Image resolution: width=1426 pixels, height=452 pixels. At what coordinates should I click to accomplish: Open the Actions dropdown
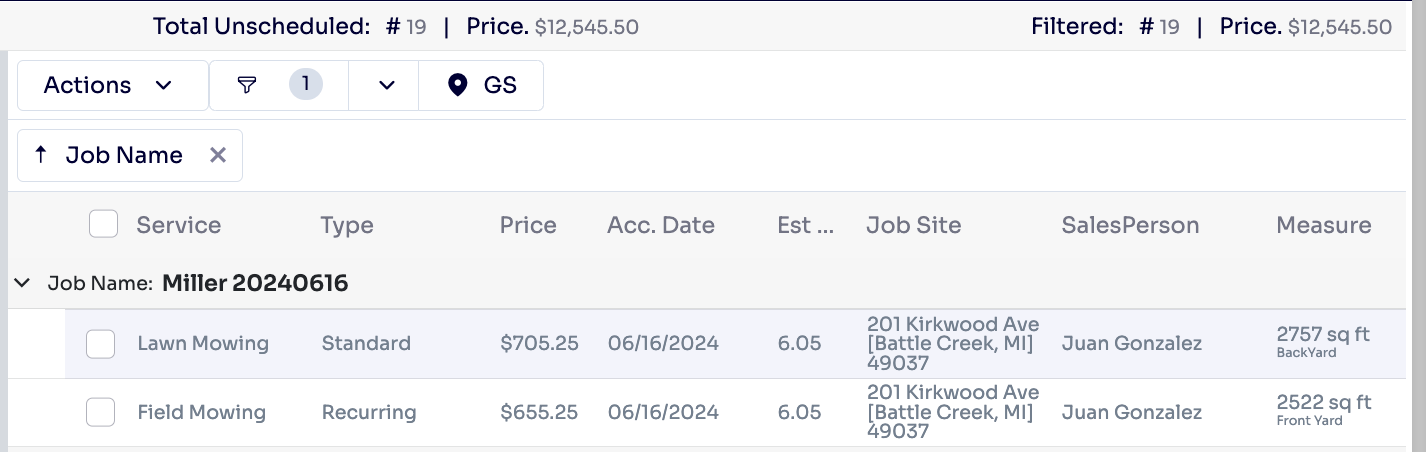coord(108,85)
